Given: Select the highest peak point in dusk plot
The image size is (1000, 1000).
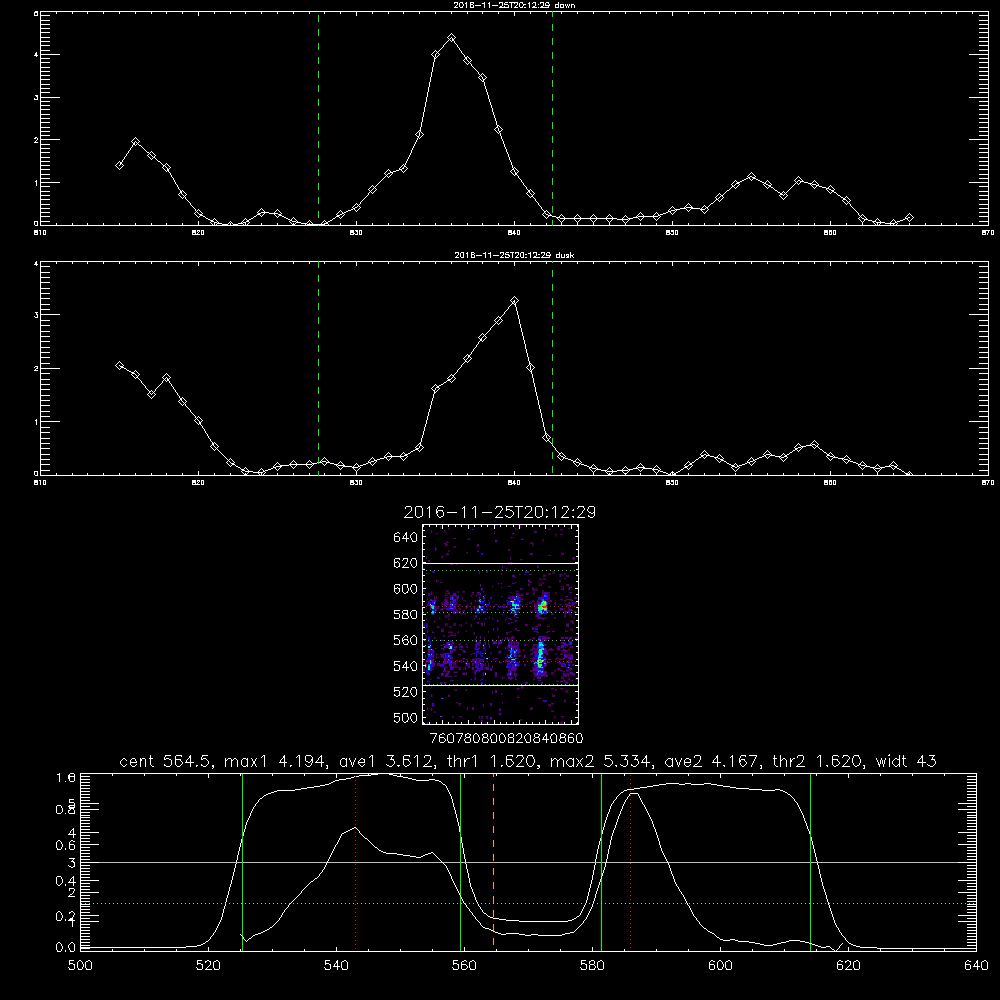Looking at the screenshot, I should tap(515, 300).
